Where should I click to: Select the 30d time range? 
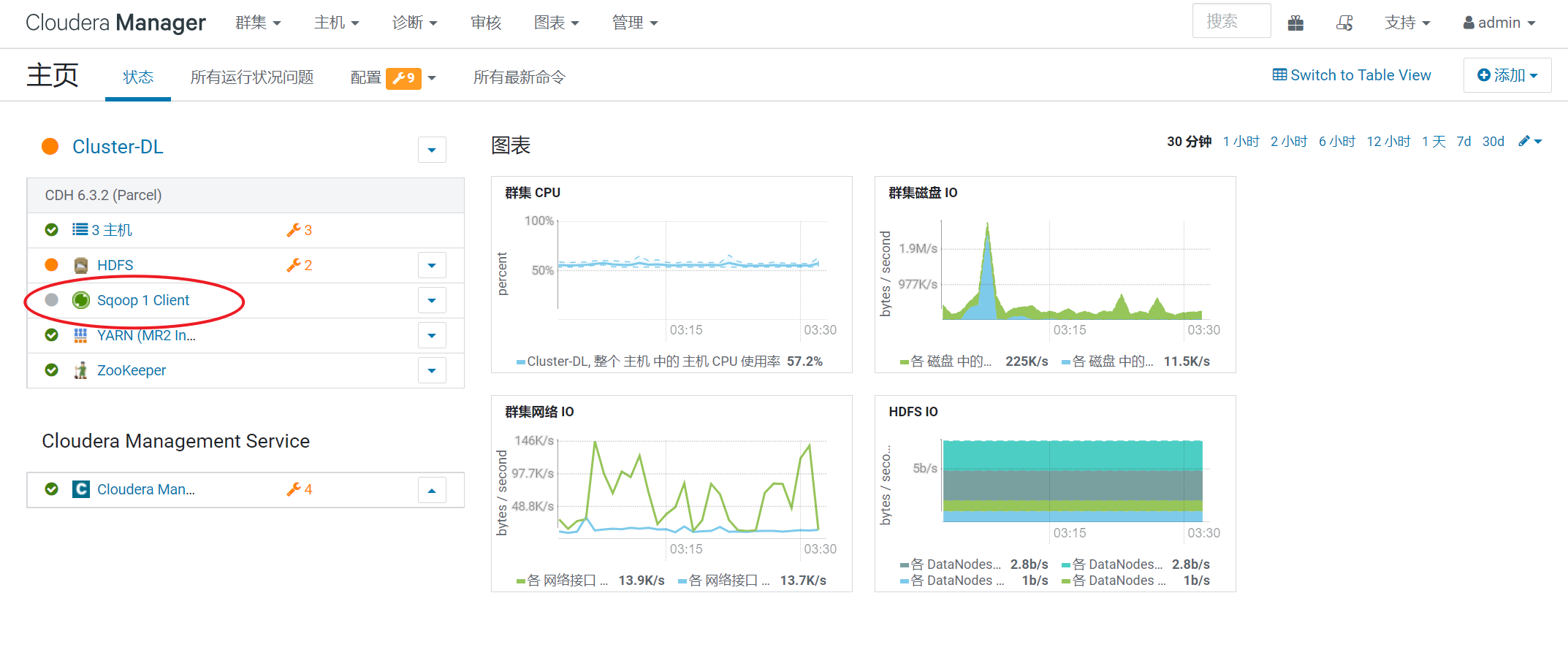point(1493,141)
